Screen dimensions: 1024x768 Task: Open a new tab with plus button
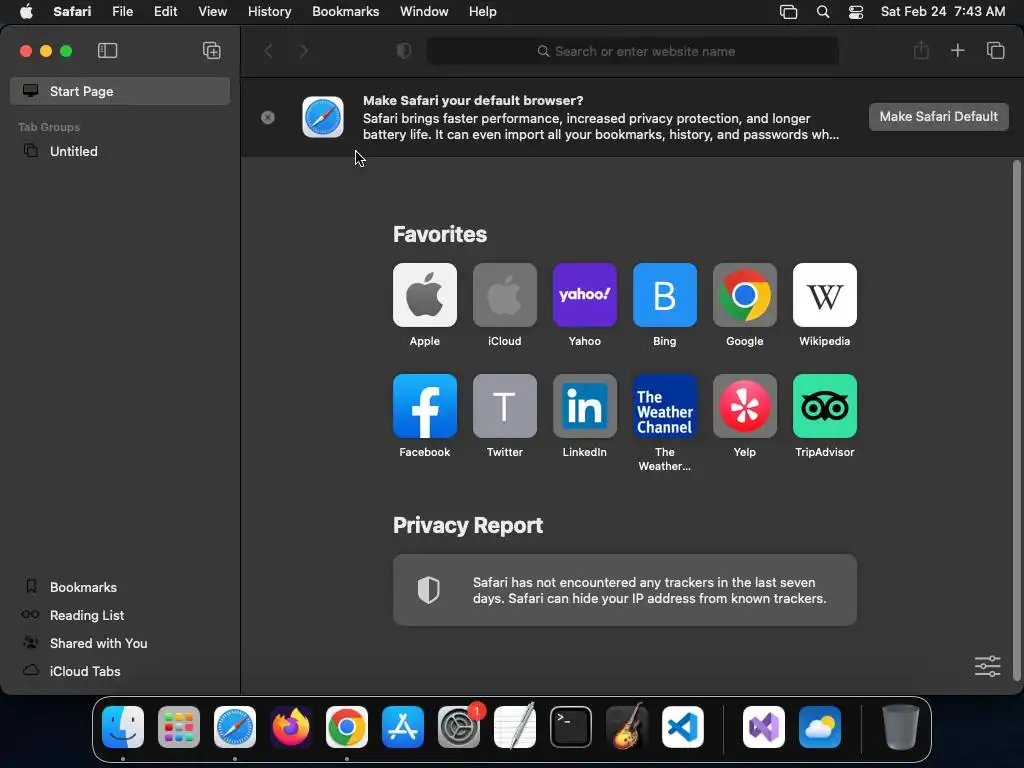[957, 50]
